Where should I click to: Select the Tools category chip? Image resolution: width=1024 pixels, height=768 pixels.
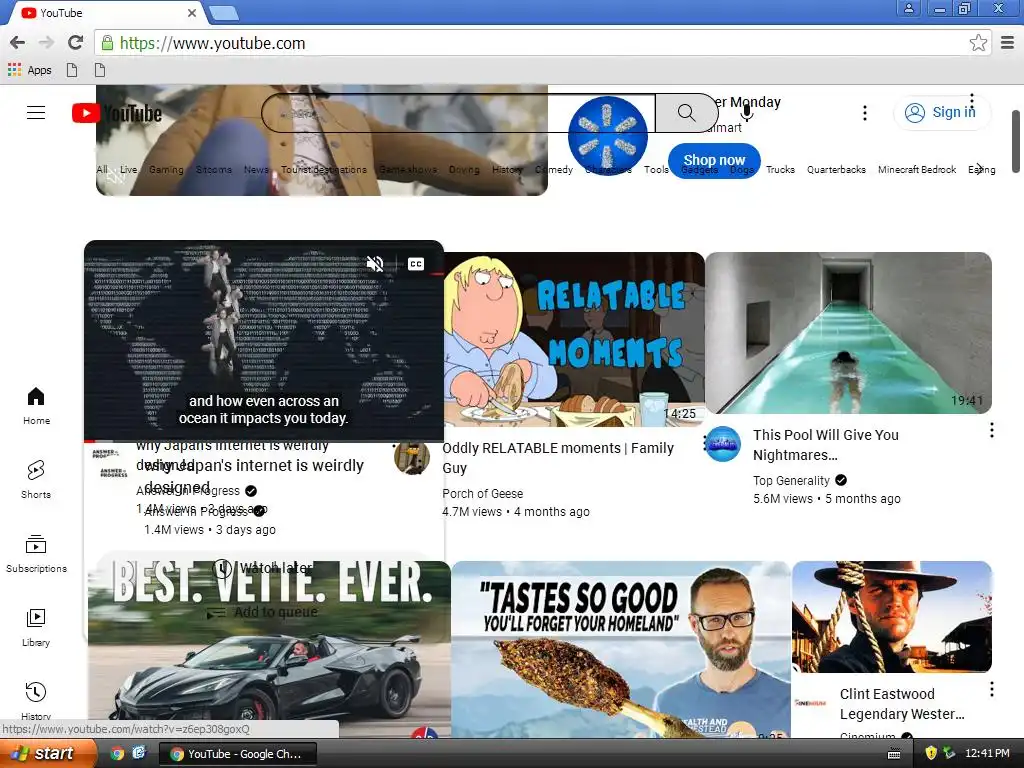tap(656, 170)
